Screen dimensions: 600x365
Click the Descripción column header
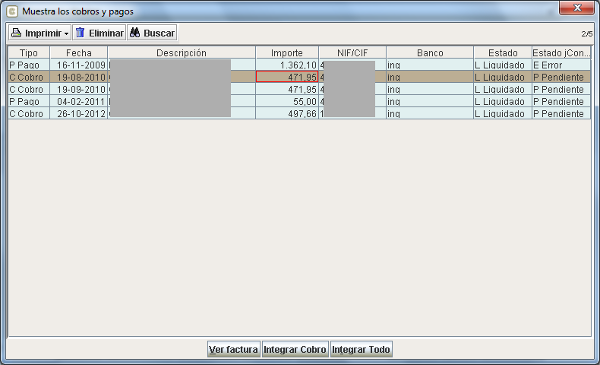click(181, 53)
